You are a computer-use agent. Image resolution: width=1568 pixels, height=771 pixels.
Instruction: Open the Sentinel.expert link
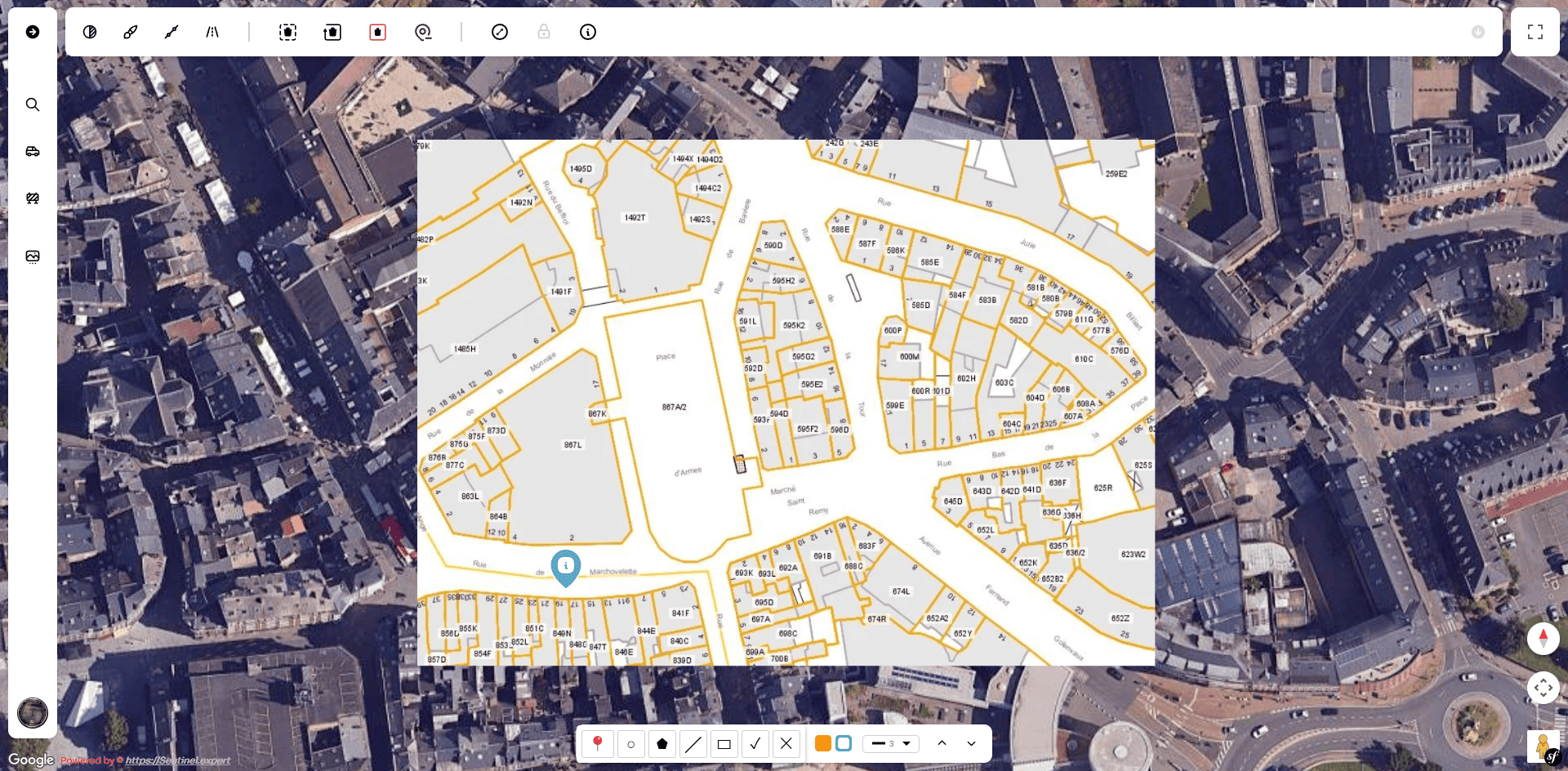tap(178, 760)
